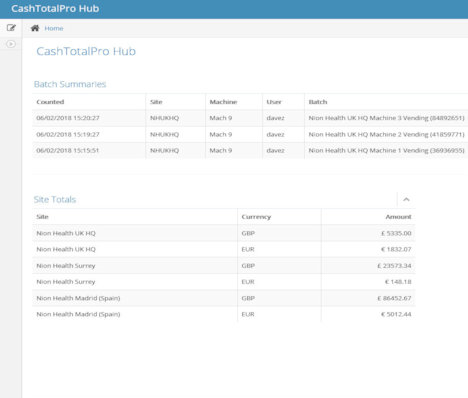Click the home house icon in breadcrumb
The image size is (468, 398).
[x=35, y=28]
